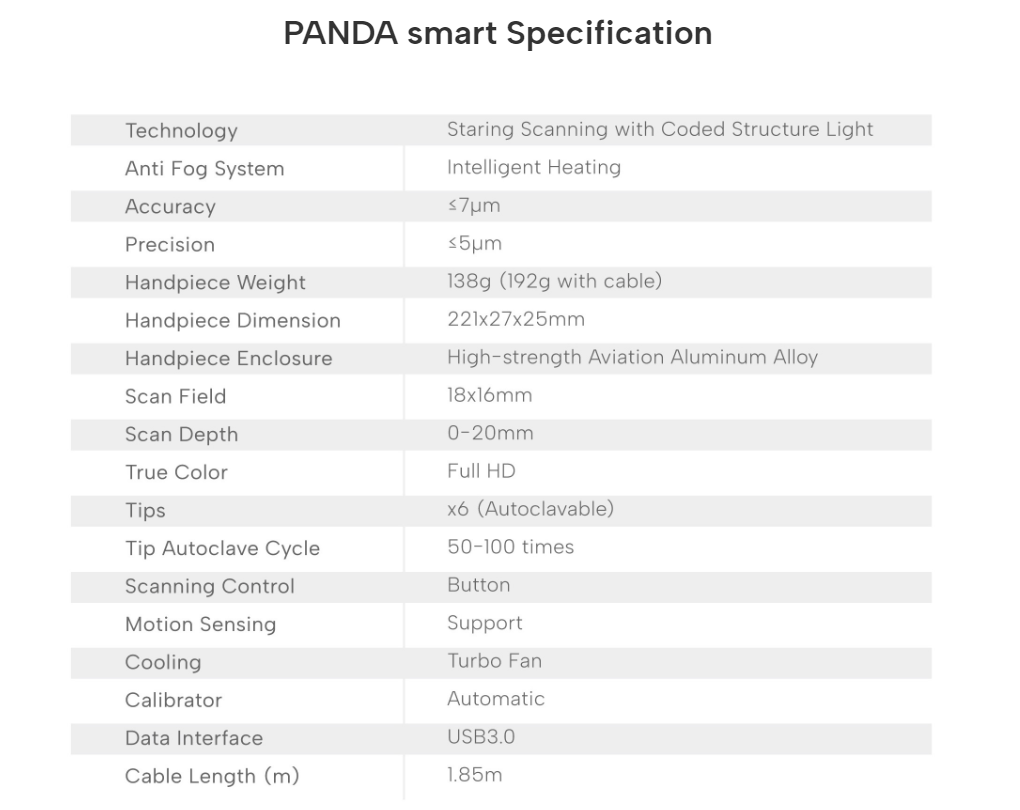
Task: Click the Scan Depth label
Action: [x=181, y=435]
